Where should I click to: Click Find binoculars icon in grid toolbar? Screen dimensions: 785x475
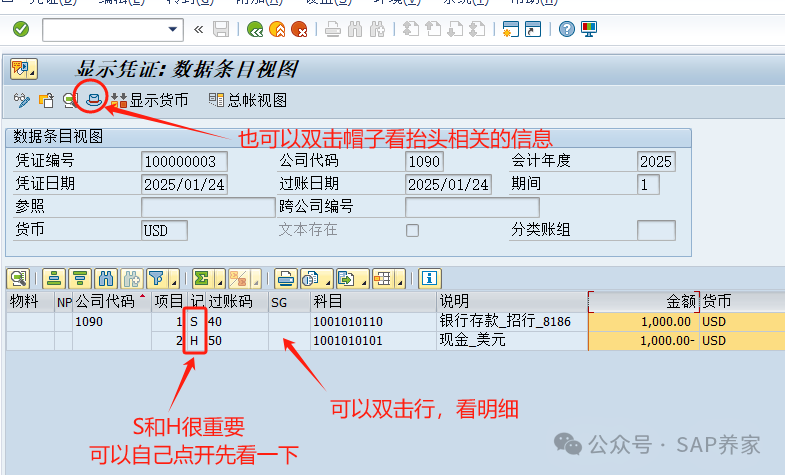(x=106, y=278)
